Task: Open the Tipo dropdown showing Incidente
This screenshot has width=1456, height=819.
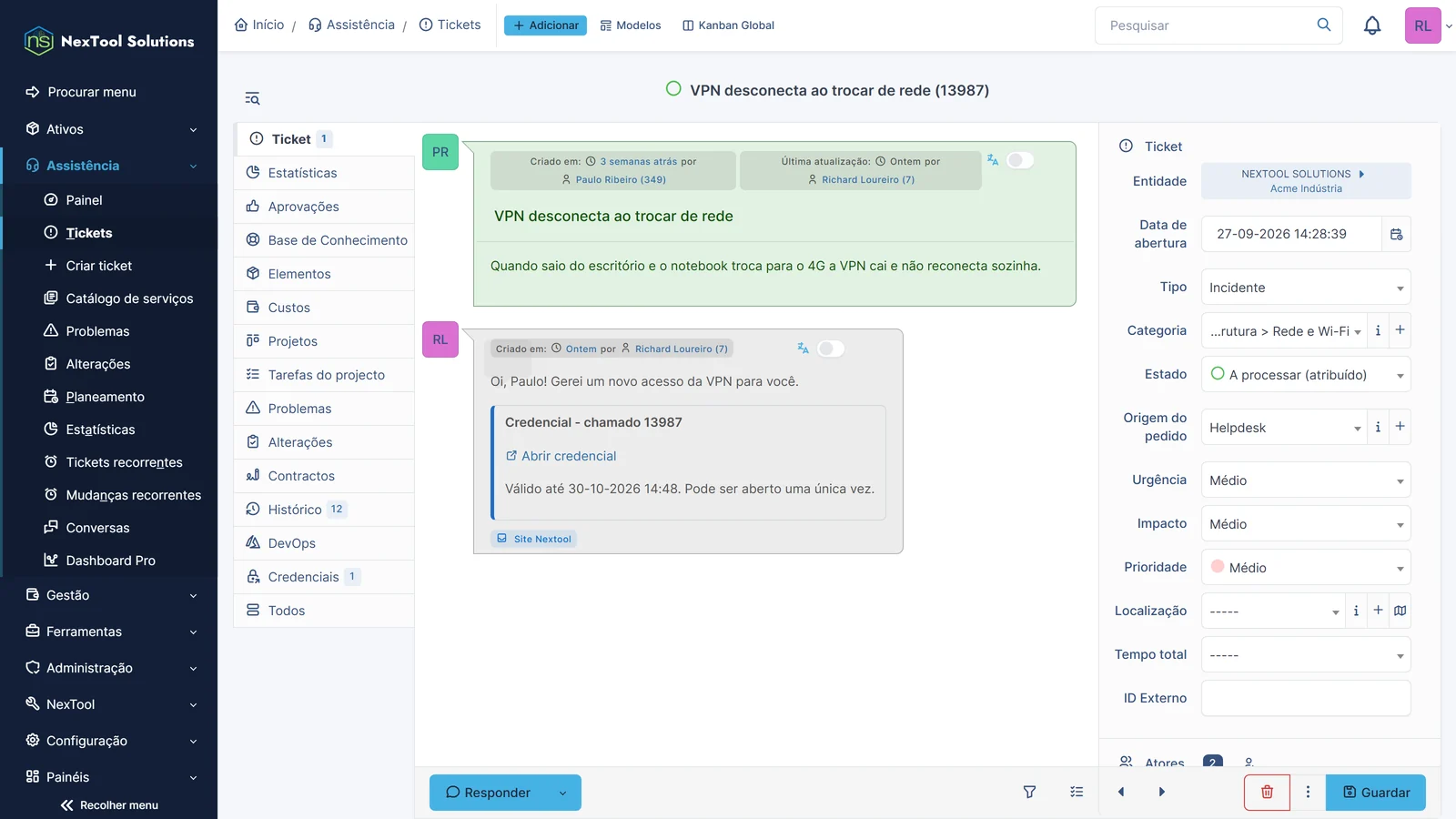Action: click(x=1306, y=288)
